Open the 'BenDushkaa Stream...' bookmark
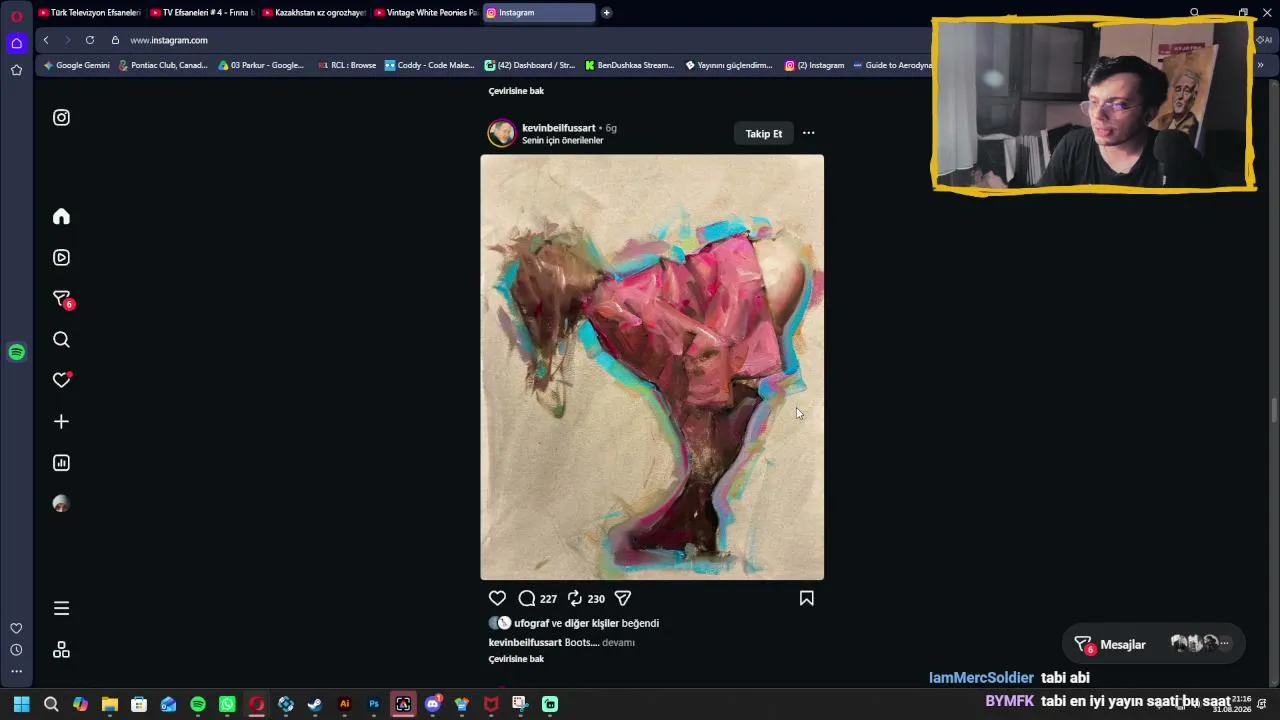 [x=629, y=65]
